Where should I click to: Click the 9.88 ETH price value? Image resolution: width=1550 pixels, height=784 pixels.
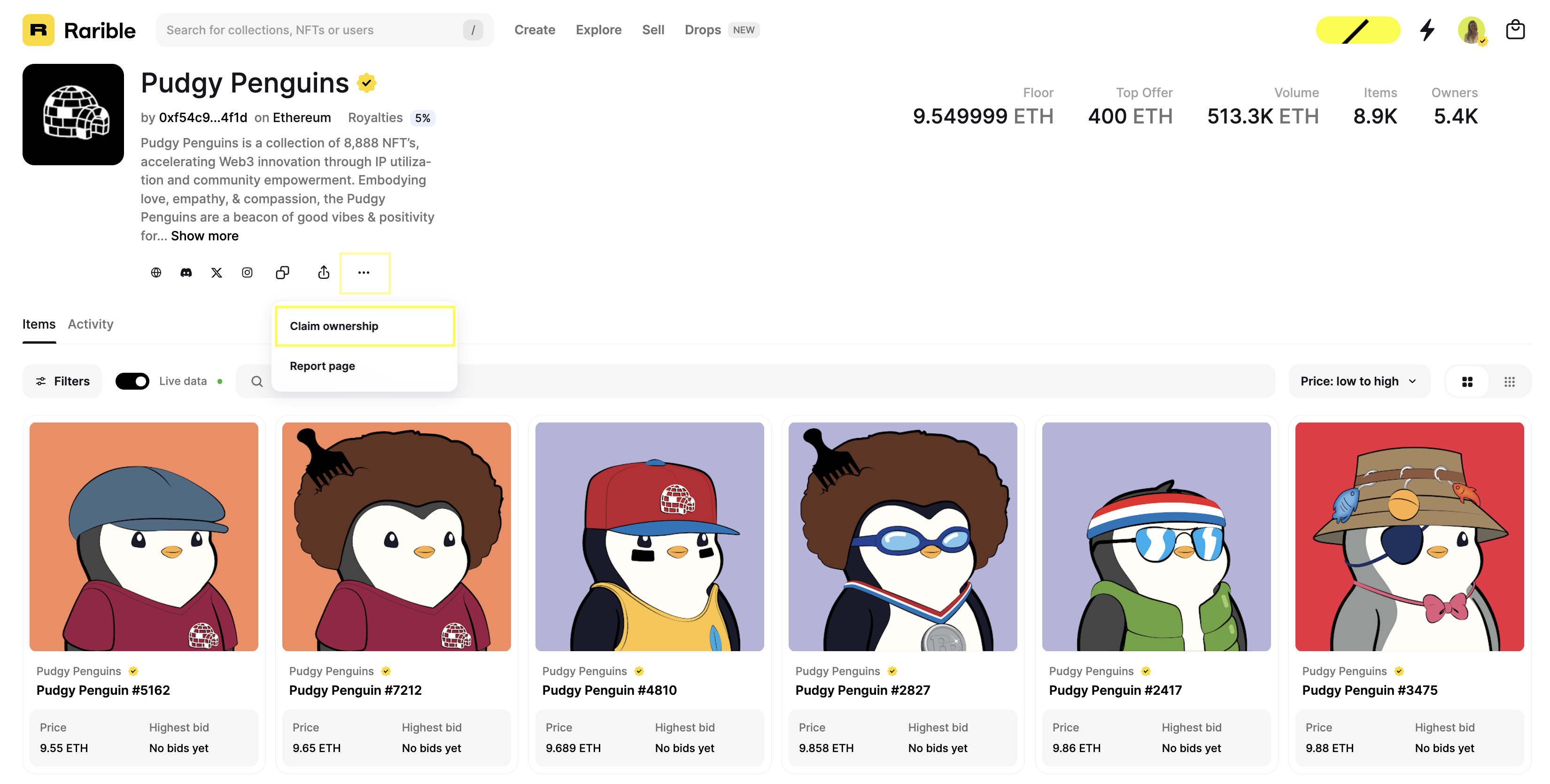tap(1330, 748)
